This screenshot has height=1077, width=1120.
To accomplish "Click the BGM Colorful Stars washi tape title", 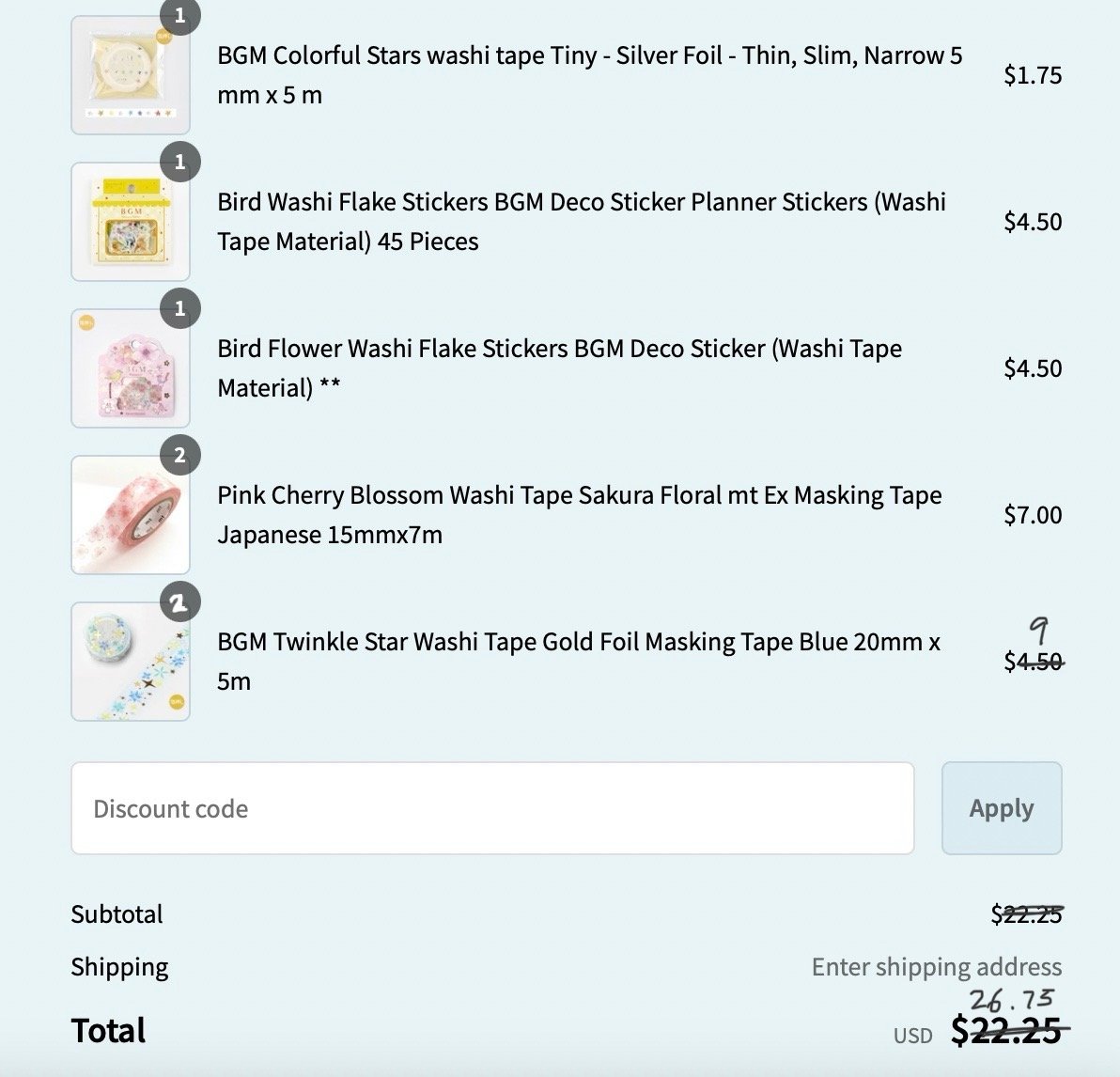I will pyautogui.click(x=589, y=75).
